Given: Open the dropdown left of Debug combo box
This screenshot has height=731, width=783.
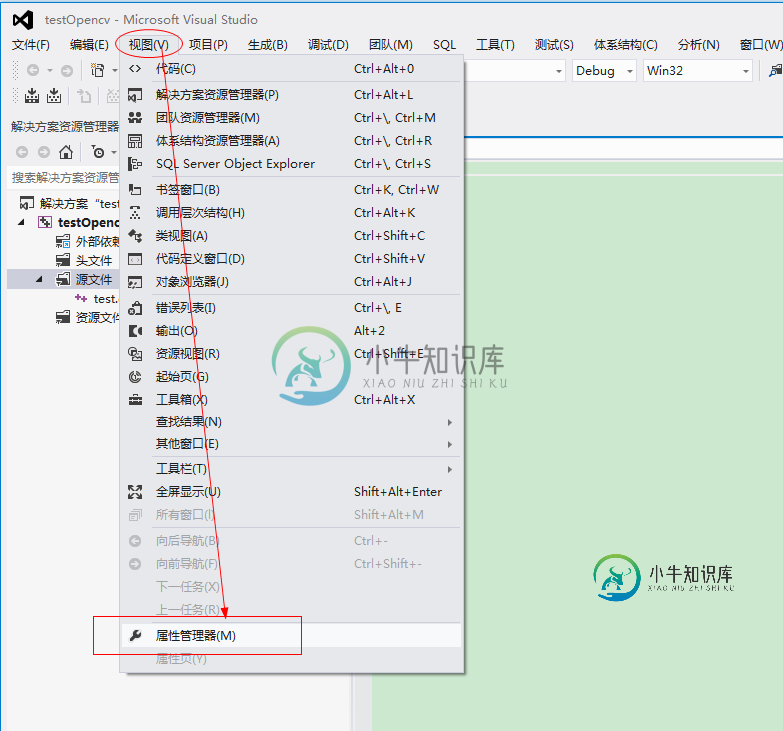Looking at the screenshot, I should click(x=558, y=71).
